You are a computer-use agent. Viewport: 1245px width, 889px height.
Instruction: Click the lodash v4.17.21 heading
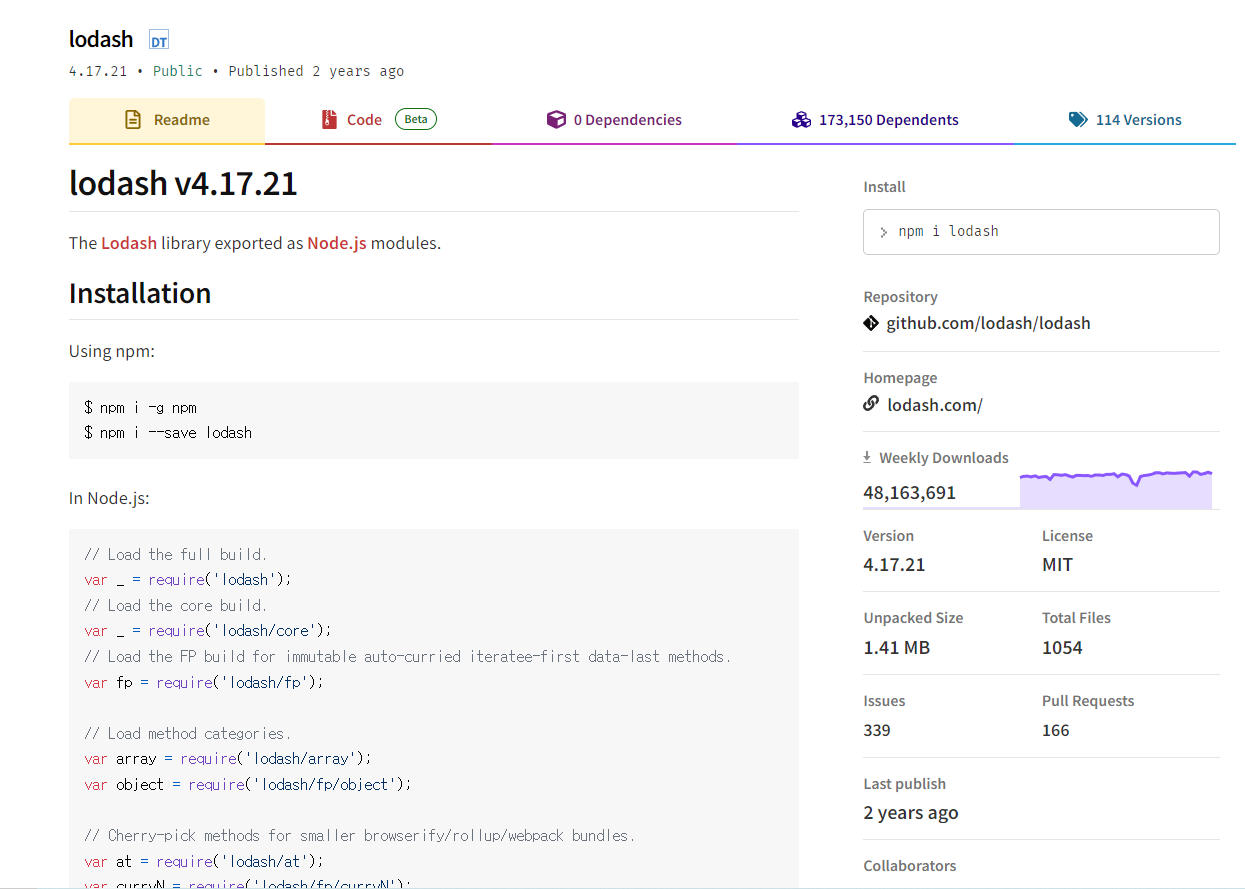(x=183, y=183)
